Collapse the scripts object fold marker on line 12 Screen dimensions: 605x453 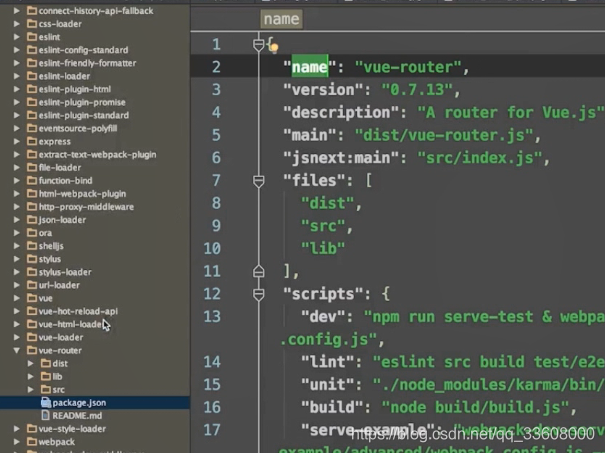point(259,294)
